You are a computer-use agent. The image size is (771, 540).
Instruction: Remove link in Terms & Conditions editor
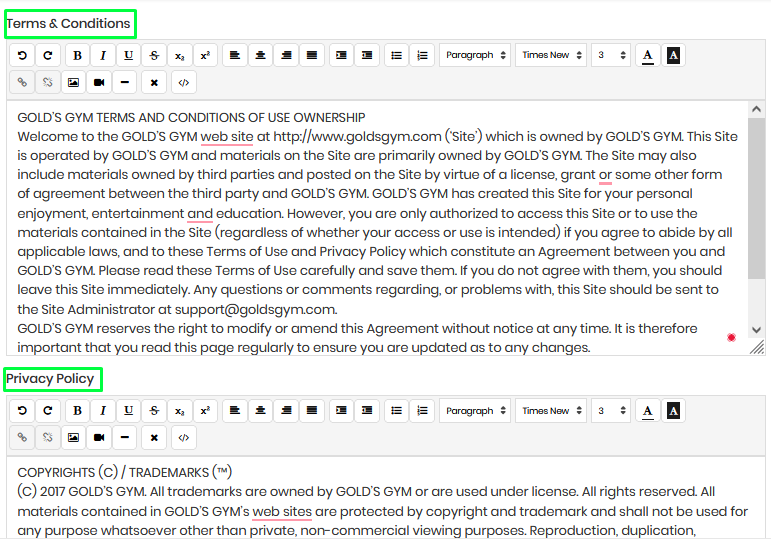[x=48, y=82]
